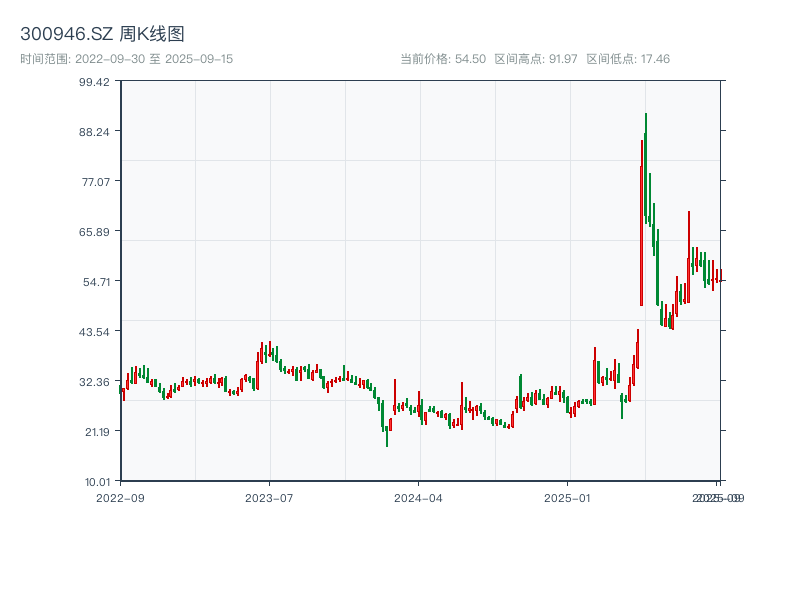Click the chart title 300946.SZ 周K线图
800x600 pixels.
pyautogui.click(x=102, y=34)
